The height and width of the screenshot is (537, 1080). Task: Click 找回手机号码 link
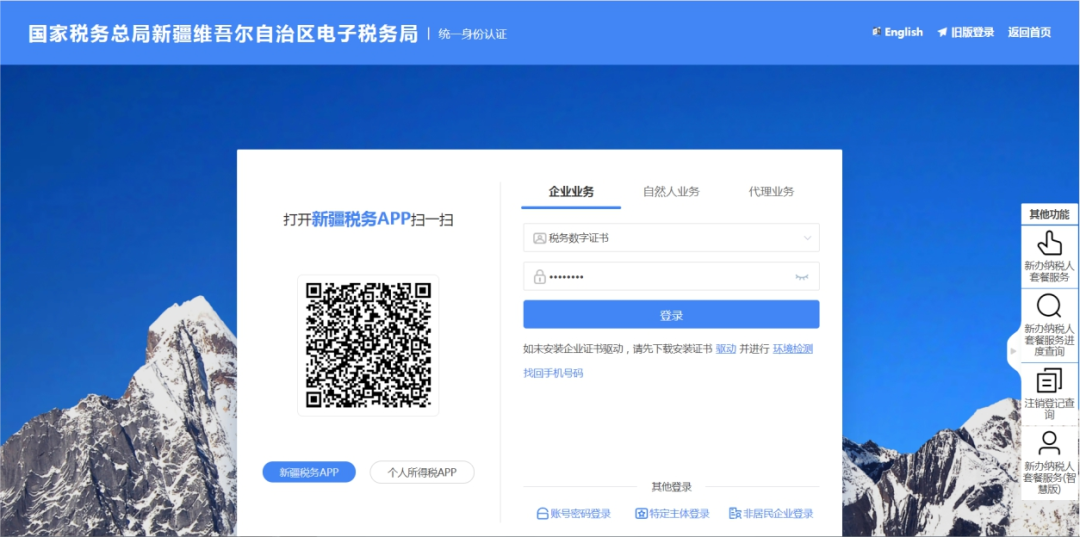553,373
